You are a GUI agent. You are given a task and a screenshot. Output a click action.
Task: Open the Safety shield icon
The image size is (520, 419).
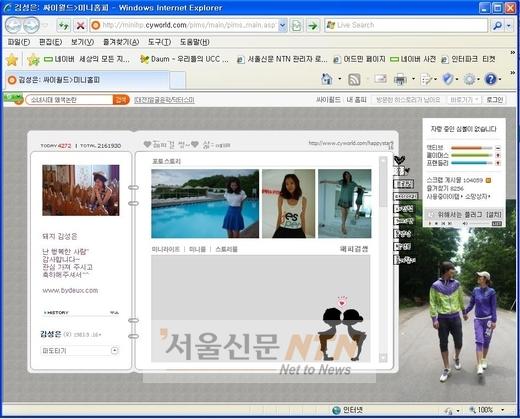(x=448, y=79)
